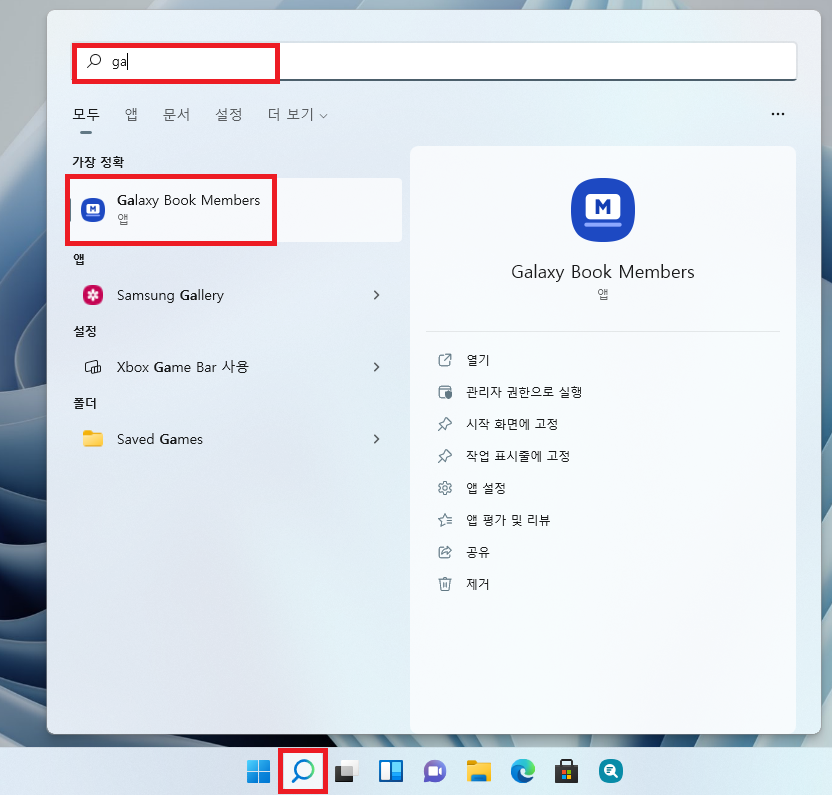Select the 모두 filter tab
The height and width of the screenshot is (795, 832).
tap(86, 114)
